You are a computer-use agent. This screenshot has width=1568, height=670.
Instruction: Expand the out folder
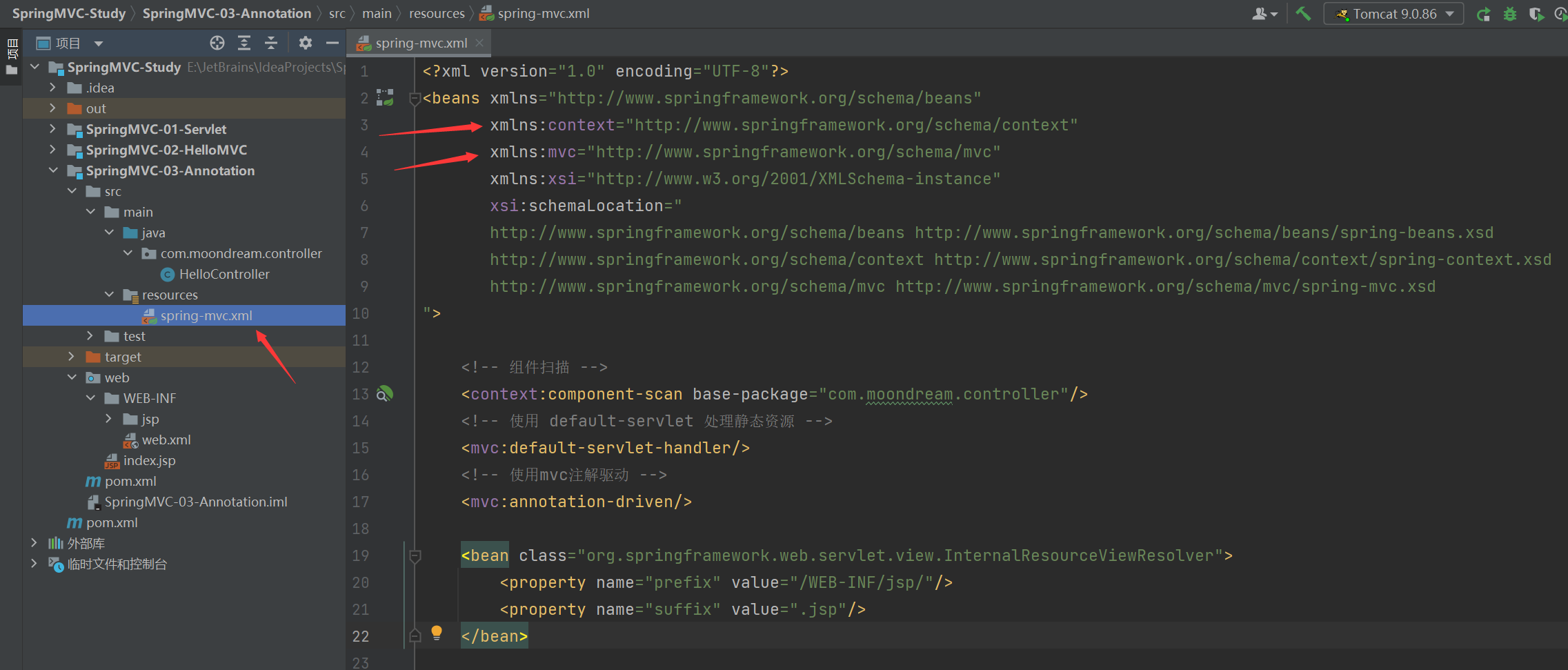coord(53,108)
